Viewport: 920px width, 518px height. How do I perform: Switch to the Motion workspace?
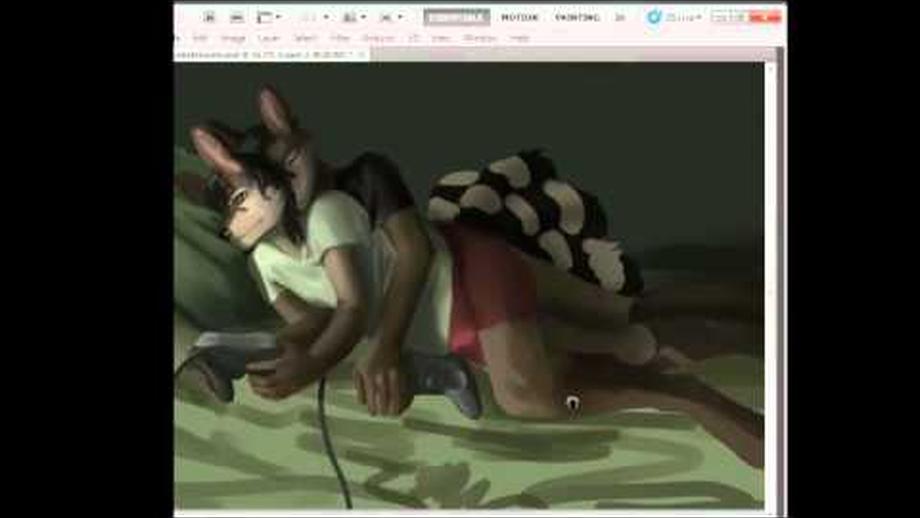click(x=519, y=18)
